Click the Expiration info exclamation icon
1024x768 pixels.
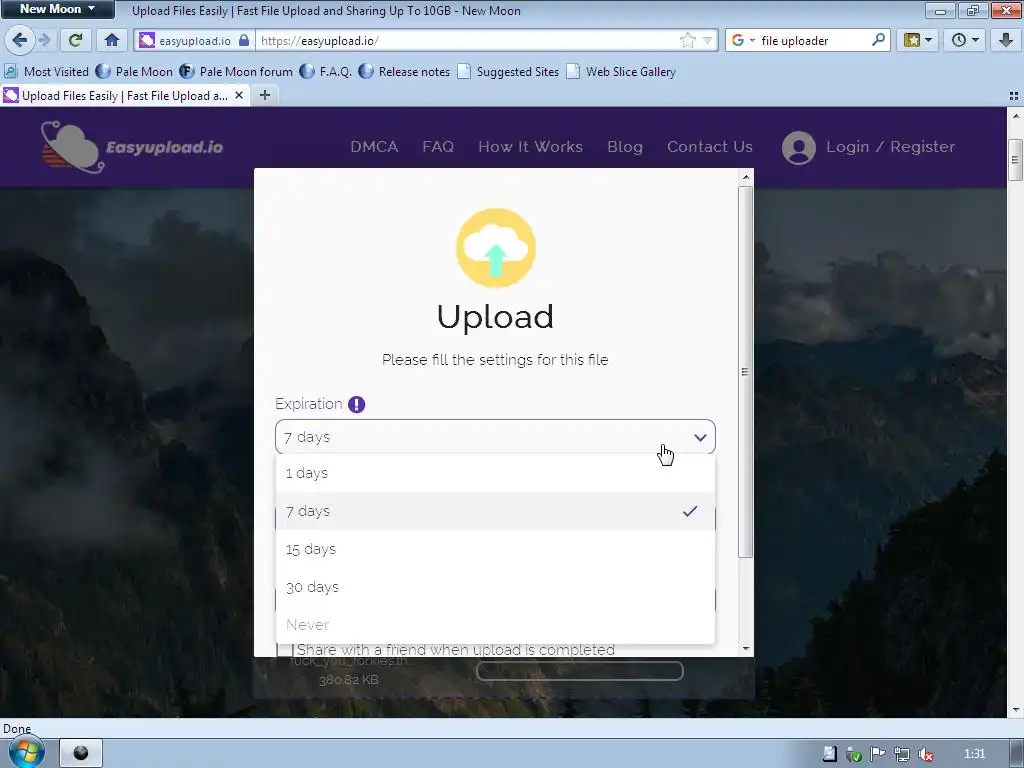tap(356, 404)
